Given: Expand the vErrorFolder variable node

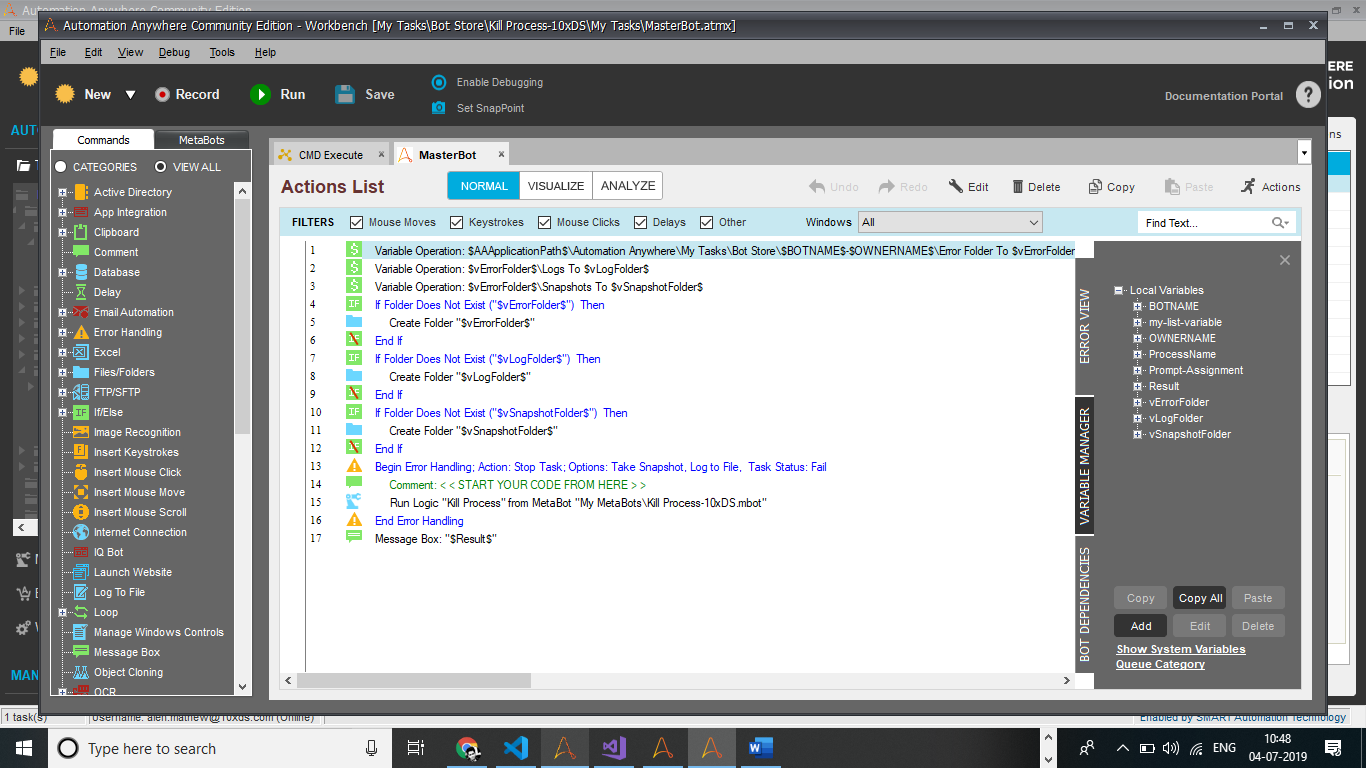Looking at the screenshot, I should point(1138,402).
